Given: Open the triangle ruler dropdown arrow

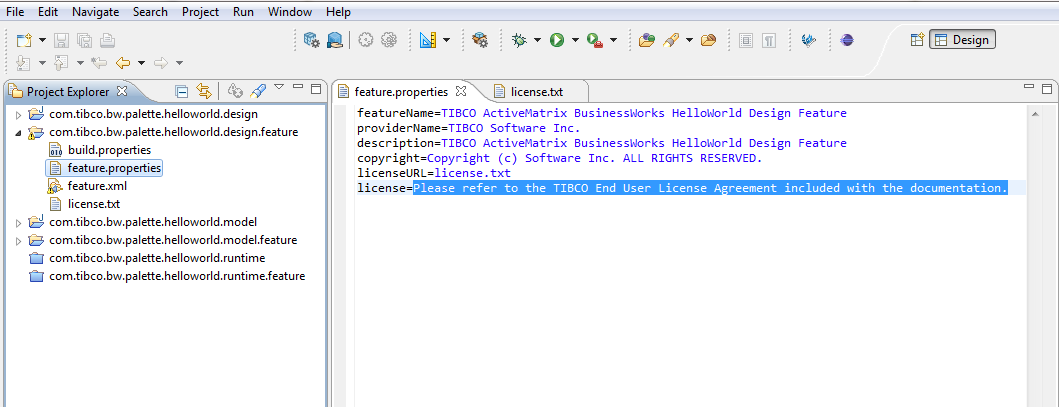Looking at the screenshot, I should click(446, 41).
